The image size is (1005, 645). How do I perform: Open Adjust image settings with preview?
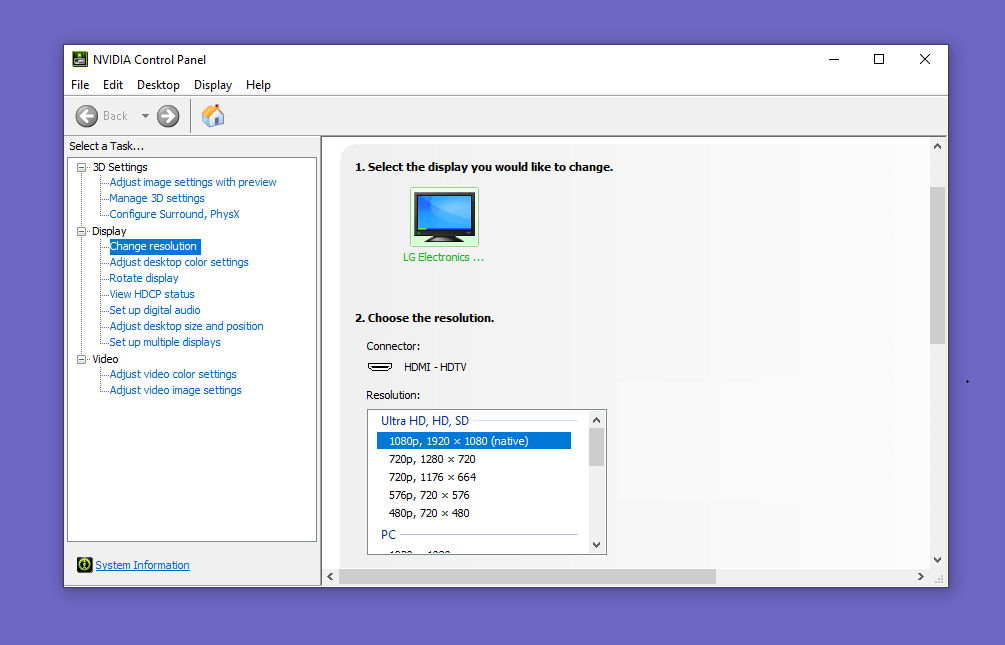(x=193, y=182)
